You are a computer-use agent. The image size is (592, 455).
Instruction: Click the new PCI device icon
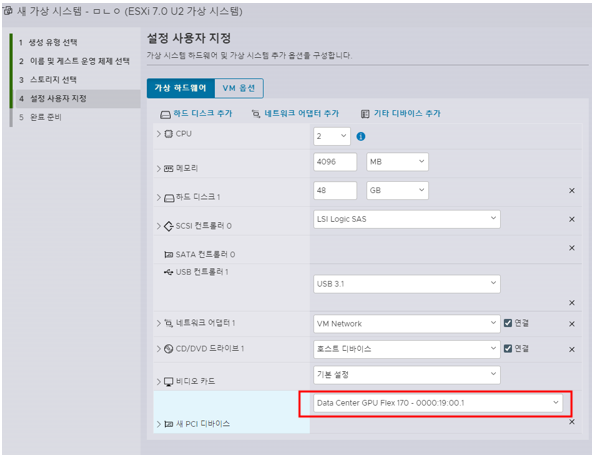[168, 424]
